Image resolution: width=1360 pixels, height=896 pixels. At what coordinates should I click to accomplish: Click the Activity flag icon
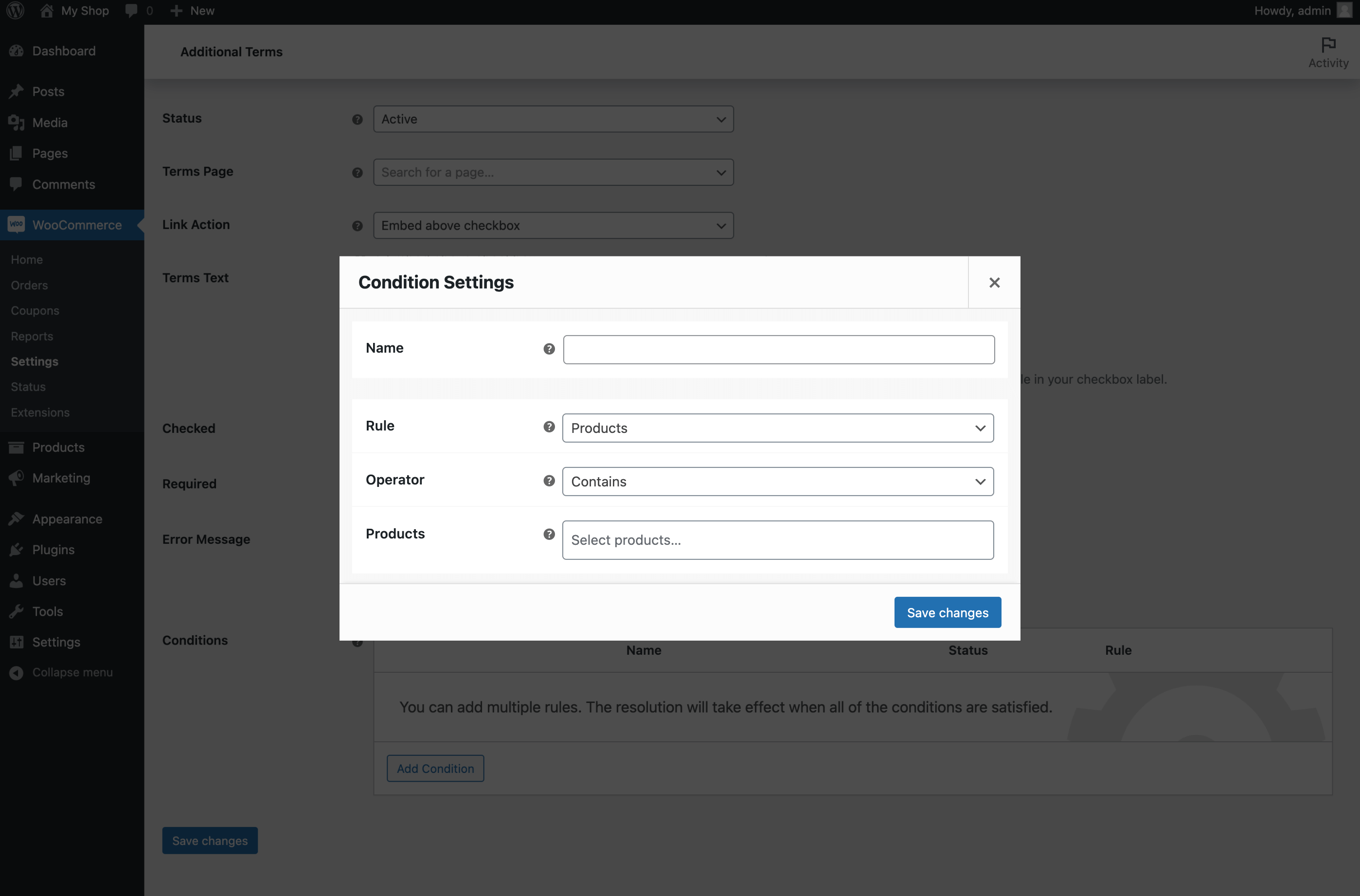tap(1328, 45)
